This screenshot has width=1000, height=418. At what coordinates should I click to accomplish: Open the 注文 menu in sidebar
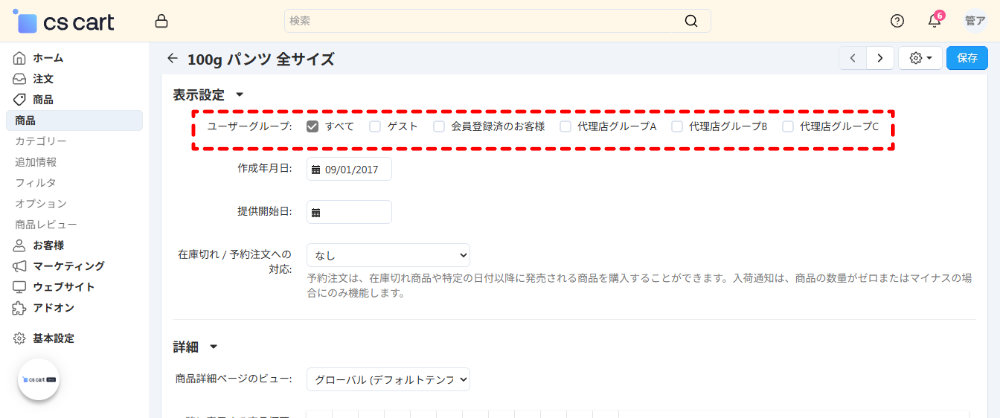[43, 78]
